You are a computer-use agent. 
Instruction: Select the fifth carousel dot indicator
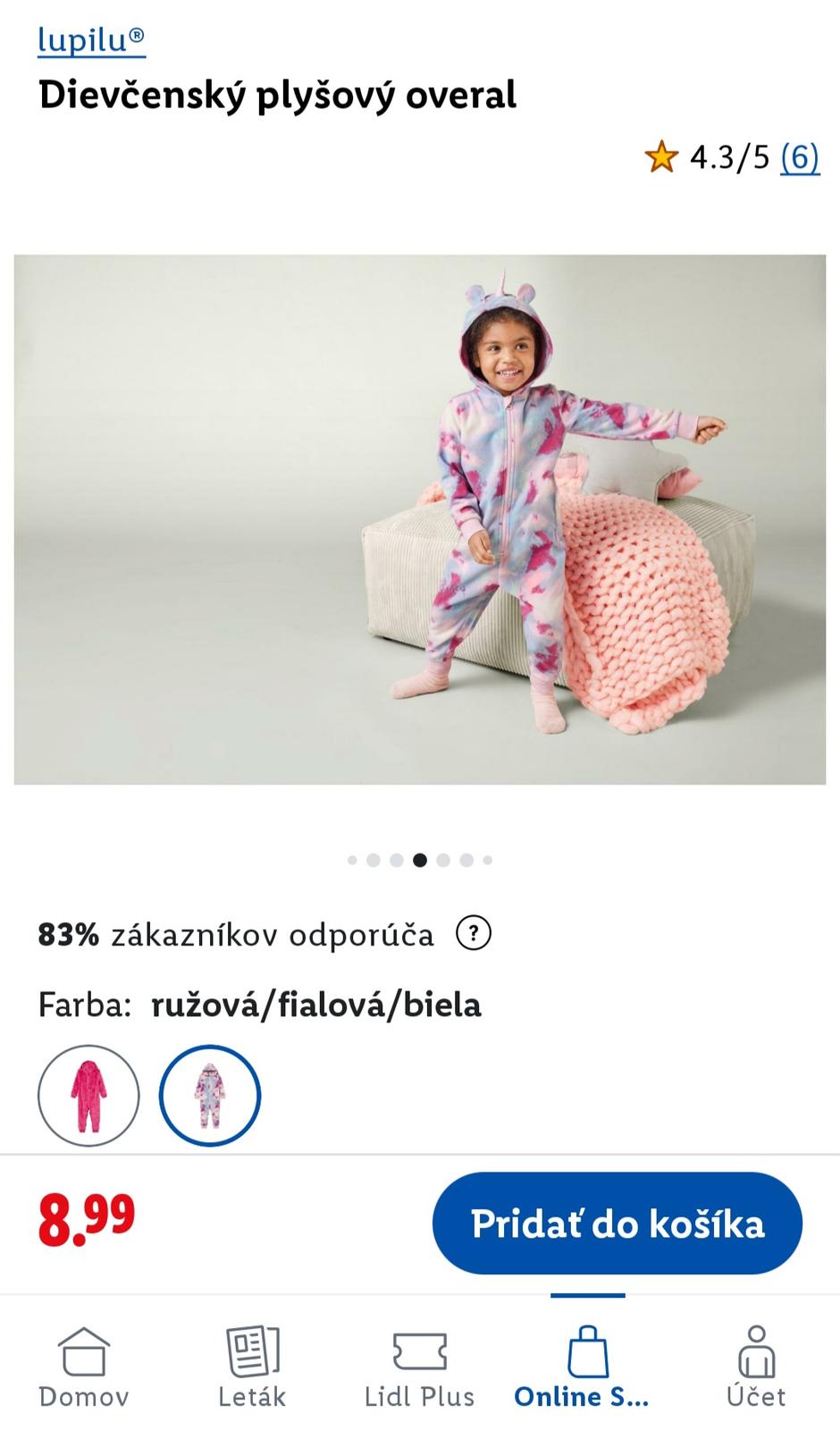[x=443, y=861]
